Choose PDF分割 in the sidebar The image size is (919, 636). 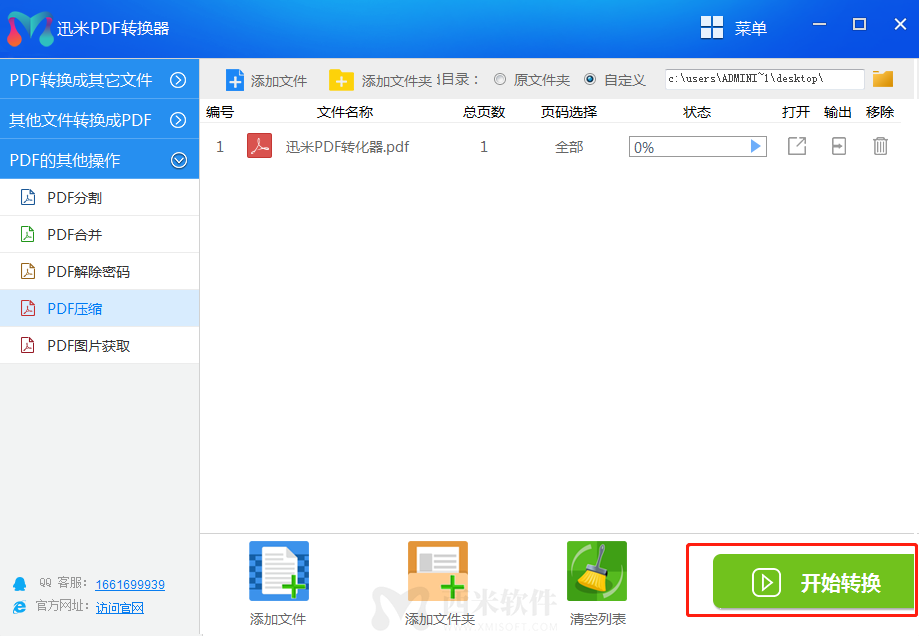(75, 198)
